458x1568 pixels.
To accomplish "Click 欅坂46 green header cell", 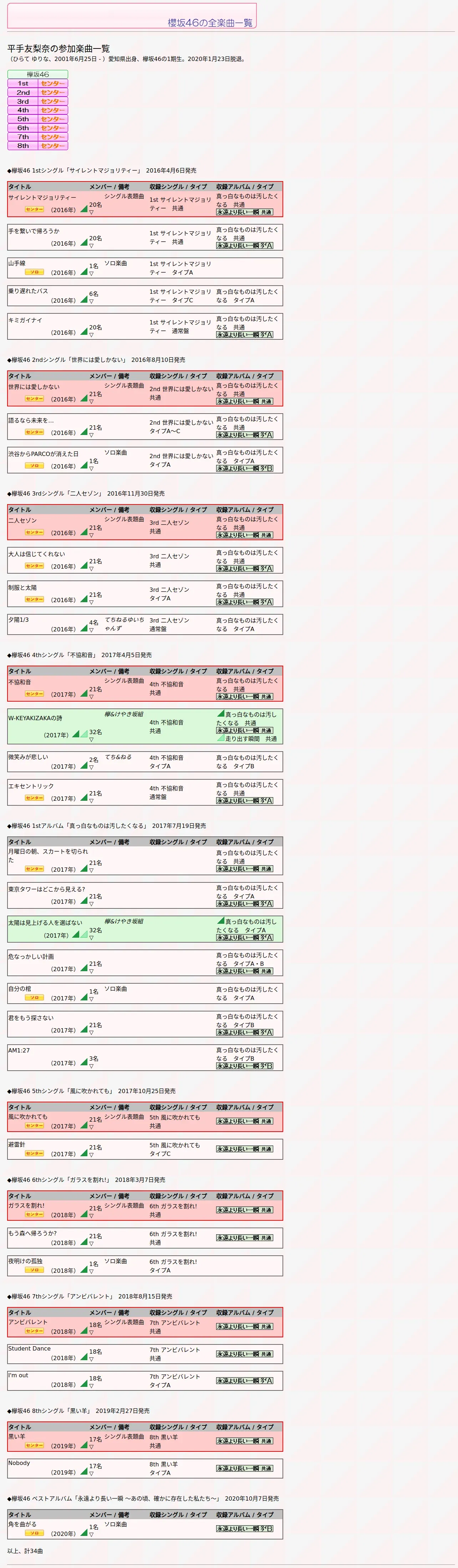I will (x=38, y=74).
